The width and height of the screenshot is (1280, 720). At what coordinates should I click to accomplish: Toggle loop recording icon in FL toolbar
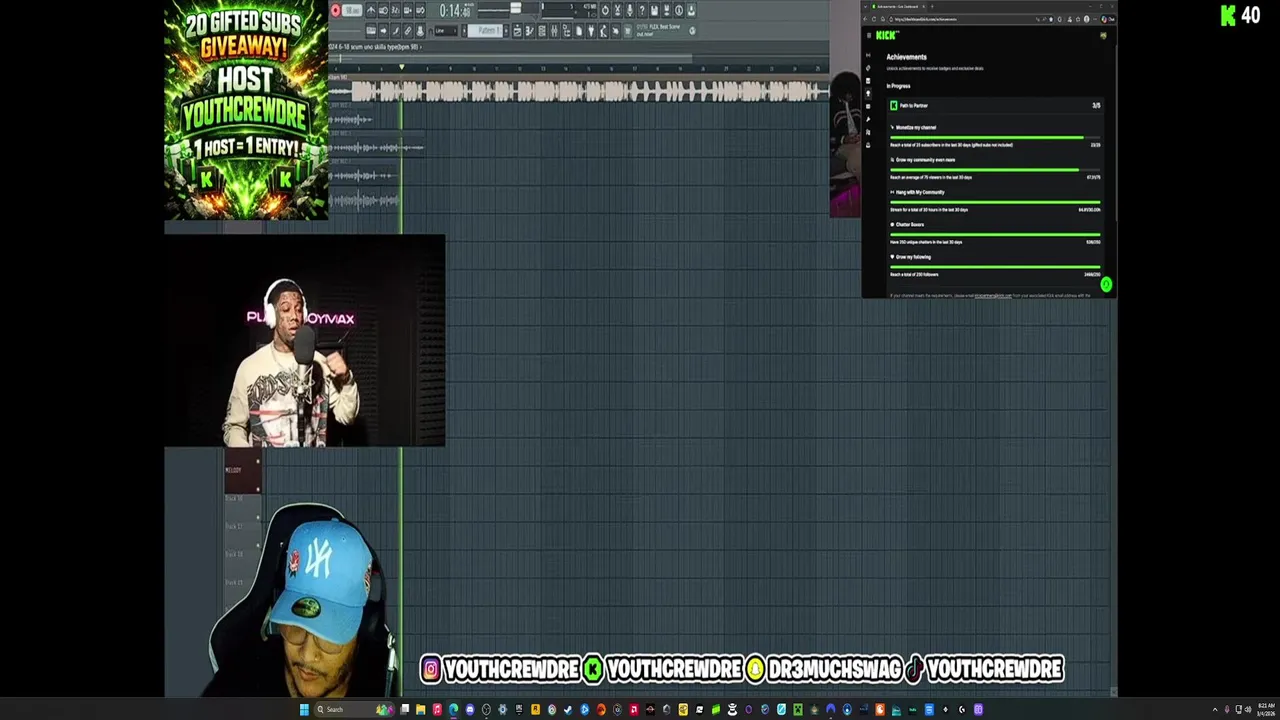pyautogui.click(x=421, y=11)
